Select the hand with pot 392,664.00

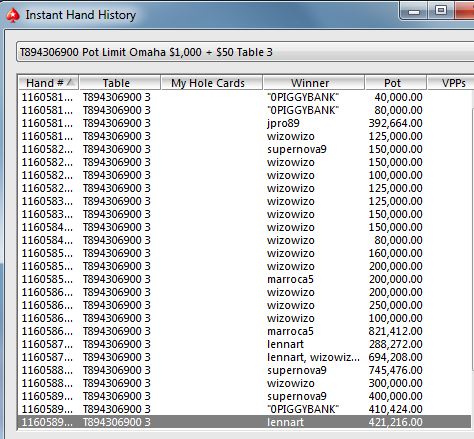pyautogui.click(x=245, y=123)
